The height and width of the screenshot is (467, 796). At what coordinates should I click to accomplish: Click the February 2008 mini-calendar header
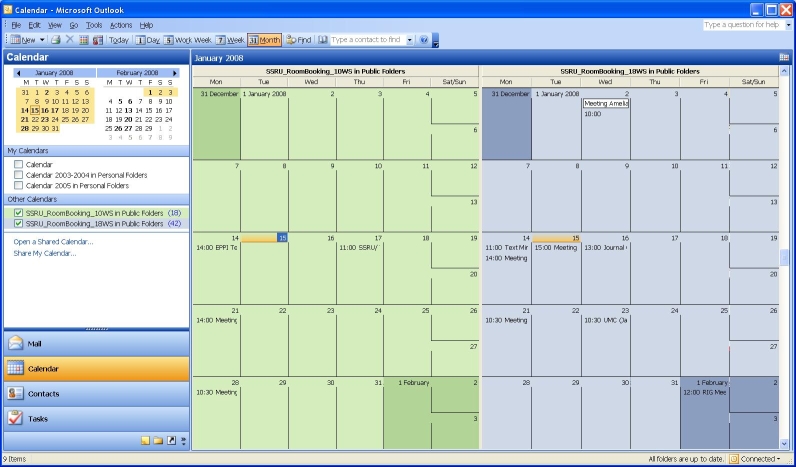point(137,73)
